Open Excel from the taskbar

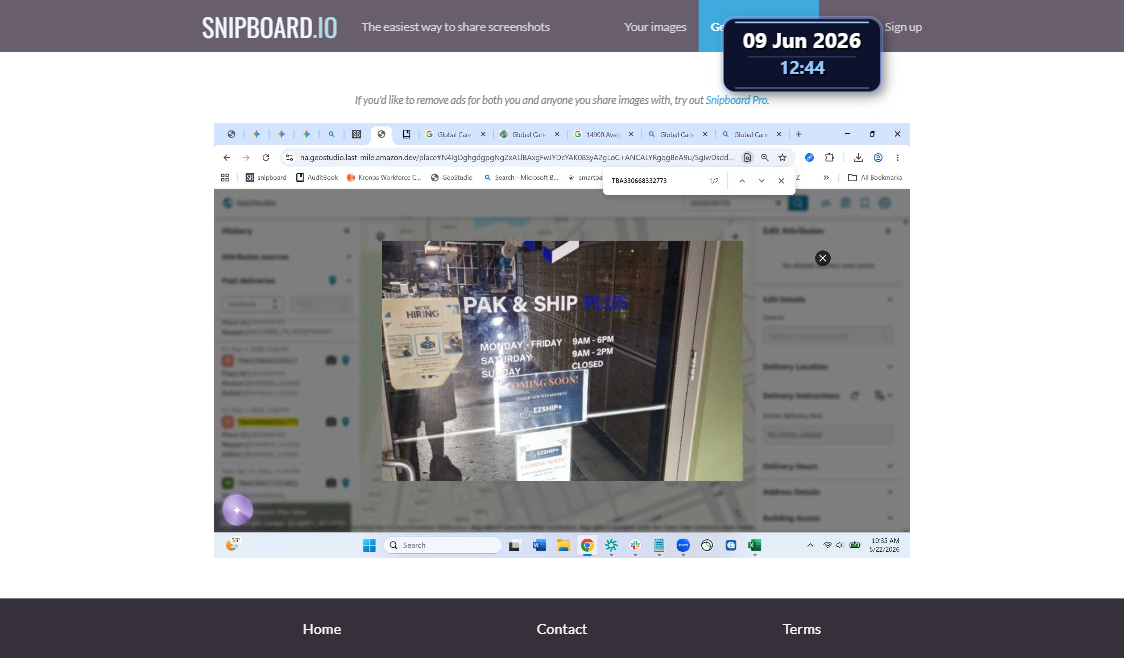(x=754, y=545)
